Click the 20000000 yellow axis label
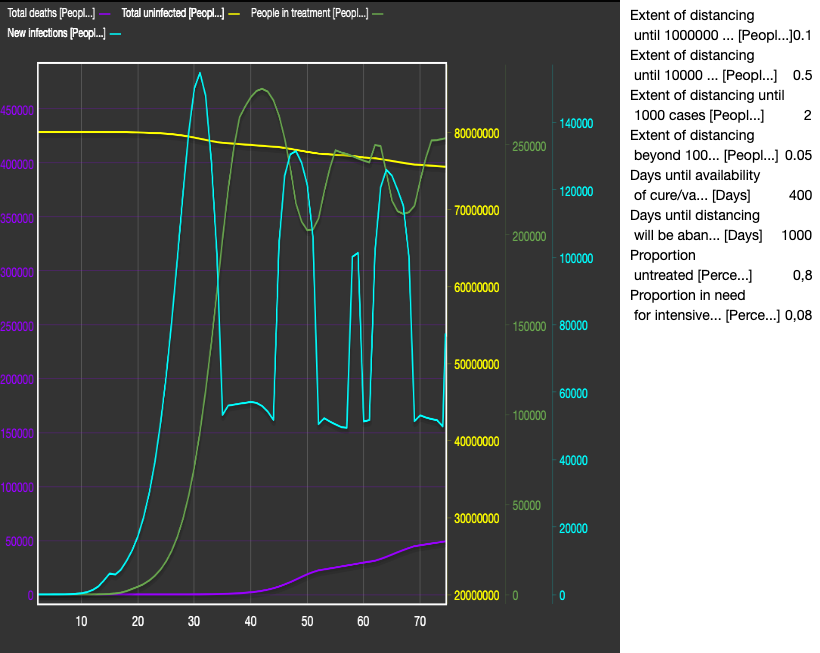The height and width of the screenshot is (653, 820). click(476, 595)
